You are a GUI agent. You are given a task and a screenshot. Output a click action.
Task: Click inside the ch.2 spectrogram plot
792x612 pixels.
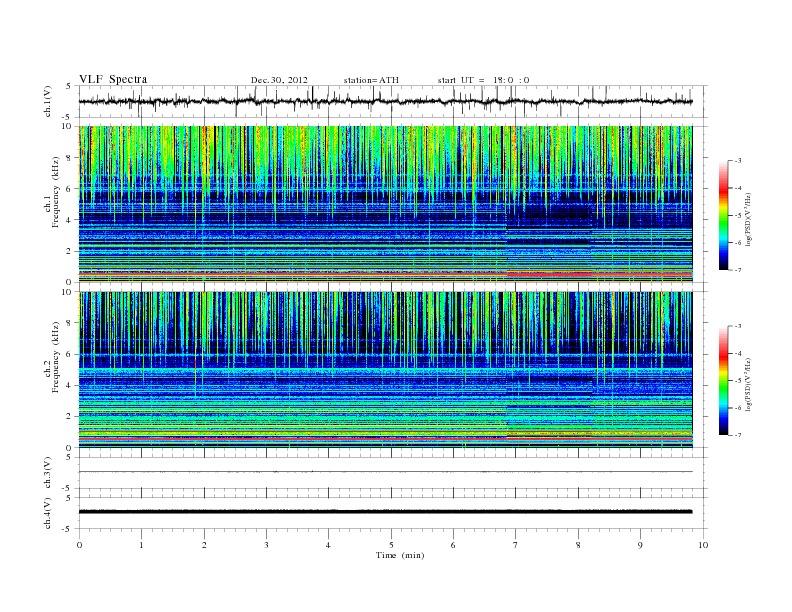coord(385,370)
